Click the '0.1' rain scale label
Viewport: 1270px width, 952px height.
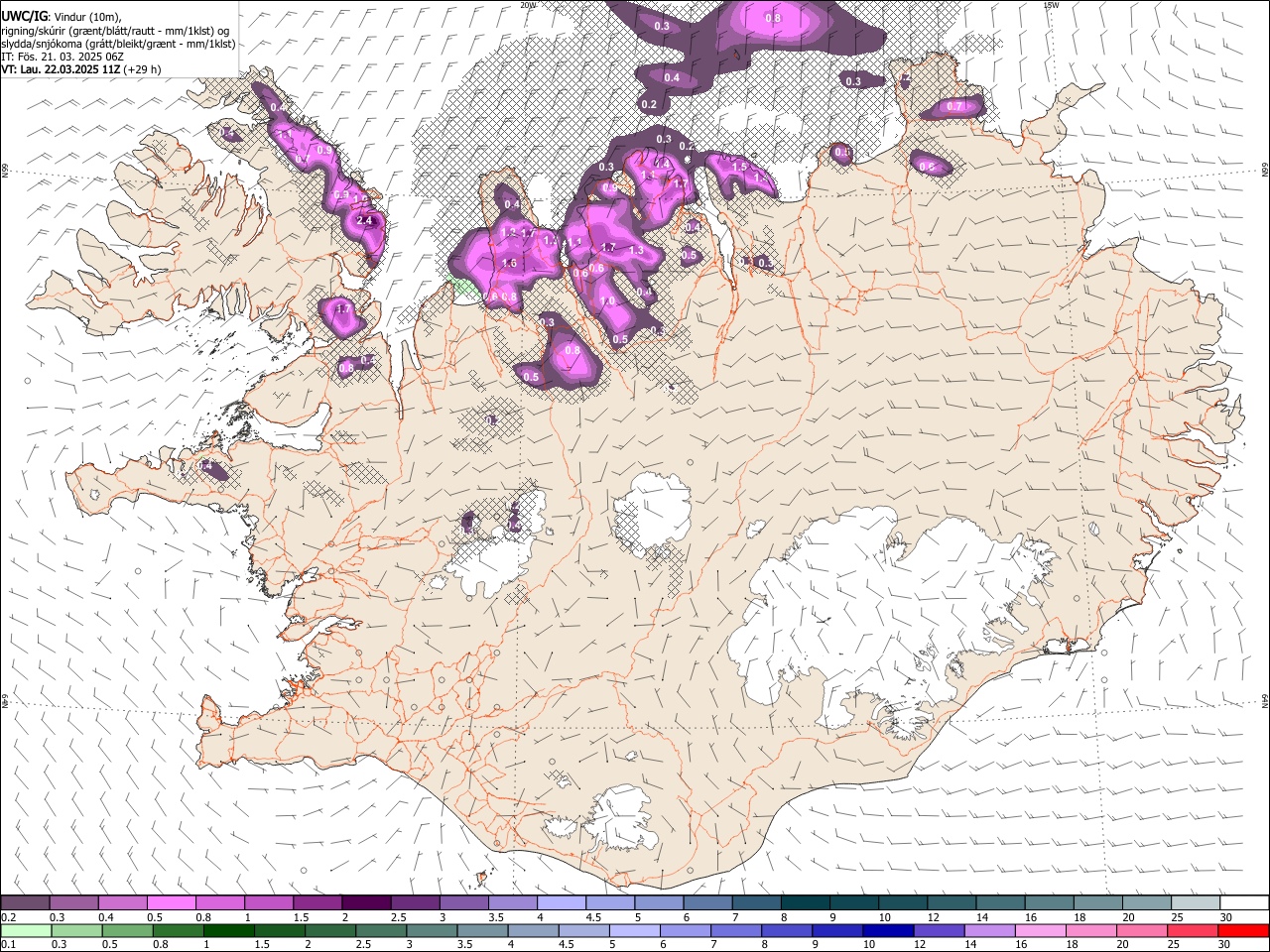[x=9, y=944]
